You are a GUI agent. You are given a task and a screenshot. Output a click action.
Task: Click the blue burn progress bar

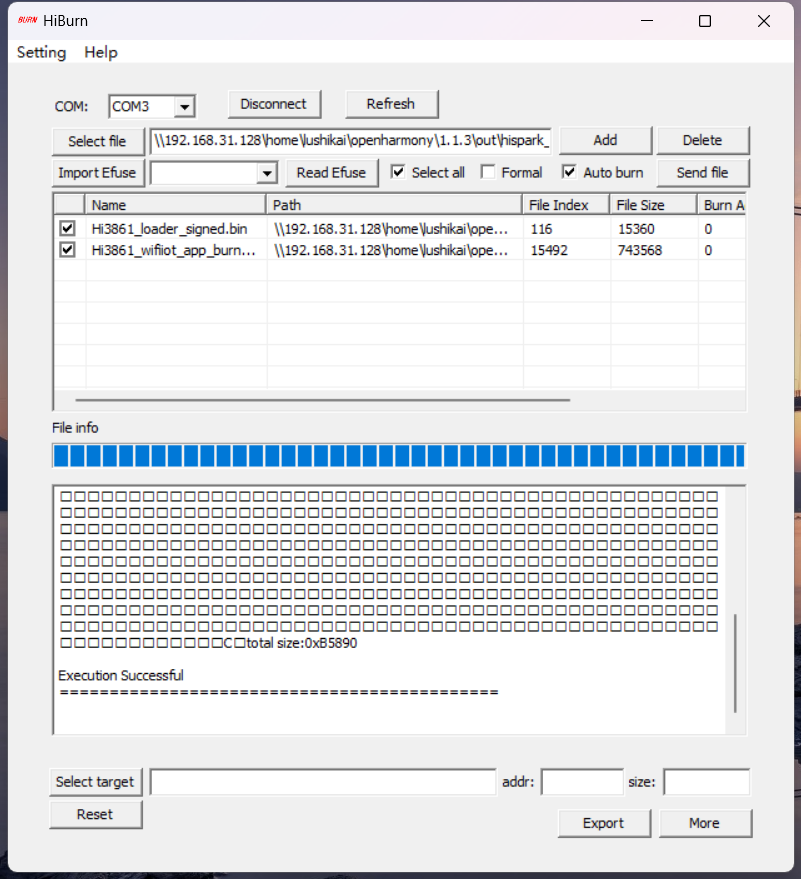click(x=399, y=455)
